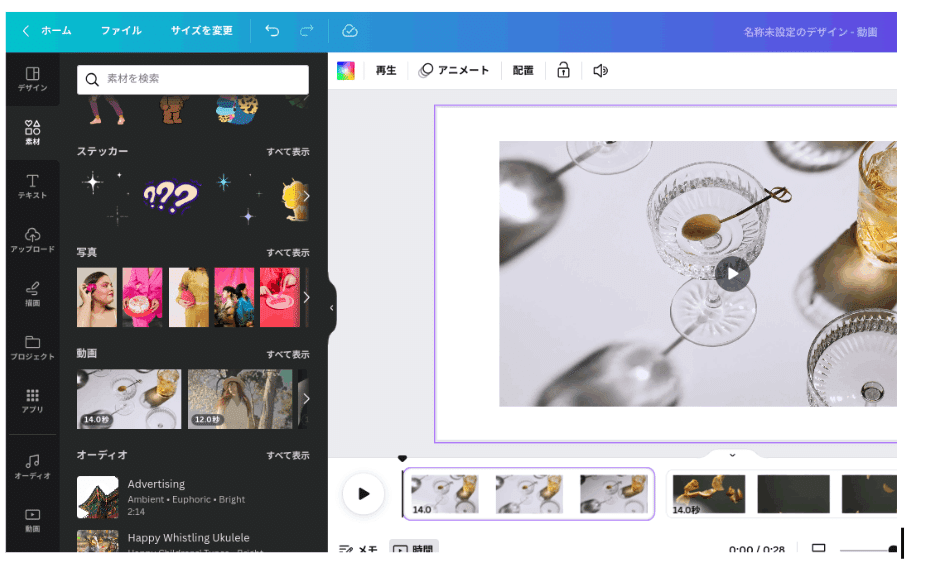This screenshot has height=561, width=929.
Task: Undo the last action
Action: point(272,31)
